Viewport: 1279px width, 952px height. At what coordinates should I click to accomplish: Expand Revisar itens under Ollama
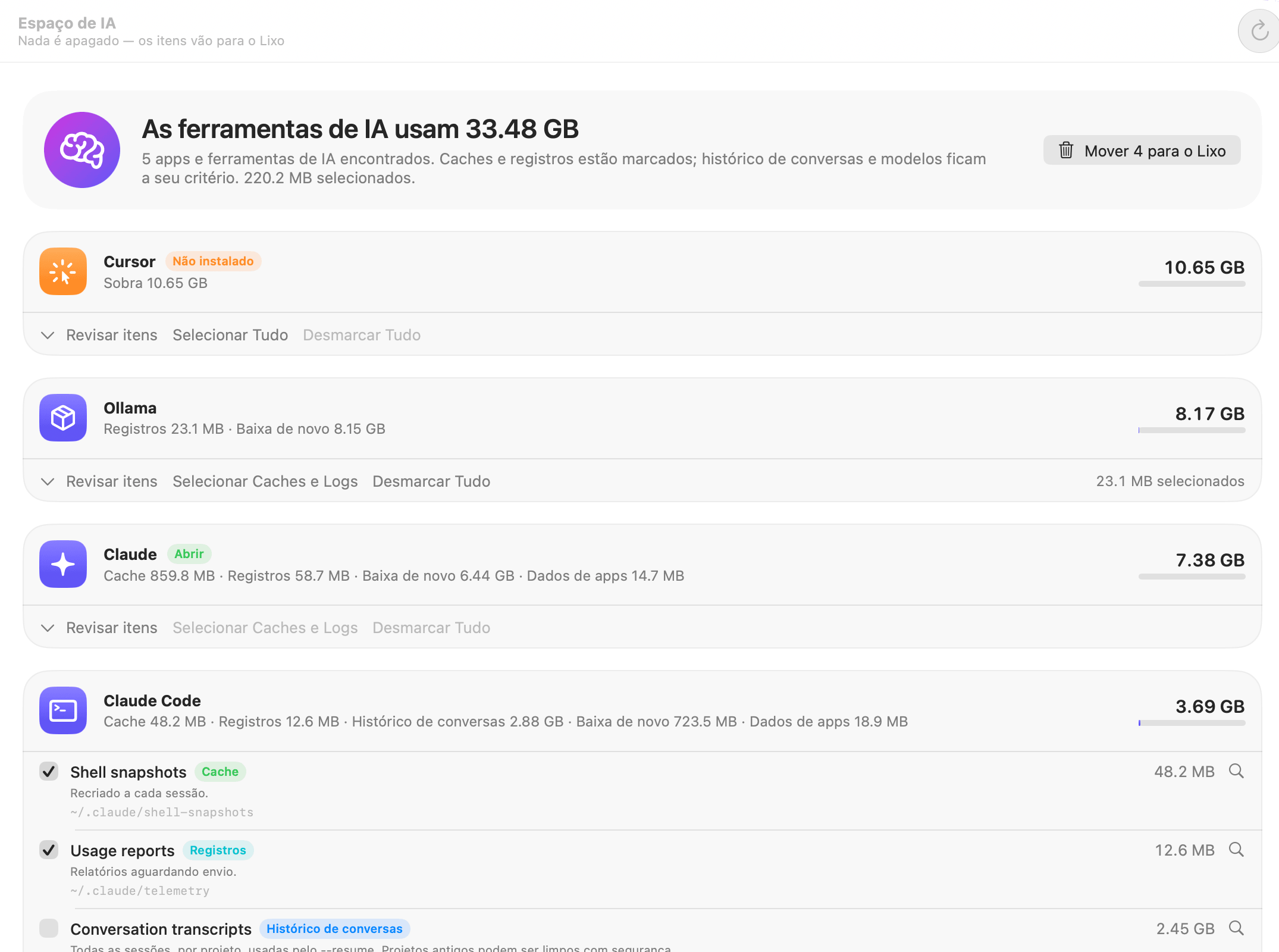click(99, 481)
